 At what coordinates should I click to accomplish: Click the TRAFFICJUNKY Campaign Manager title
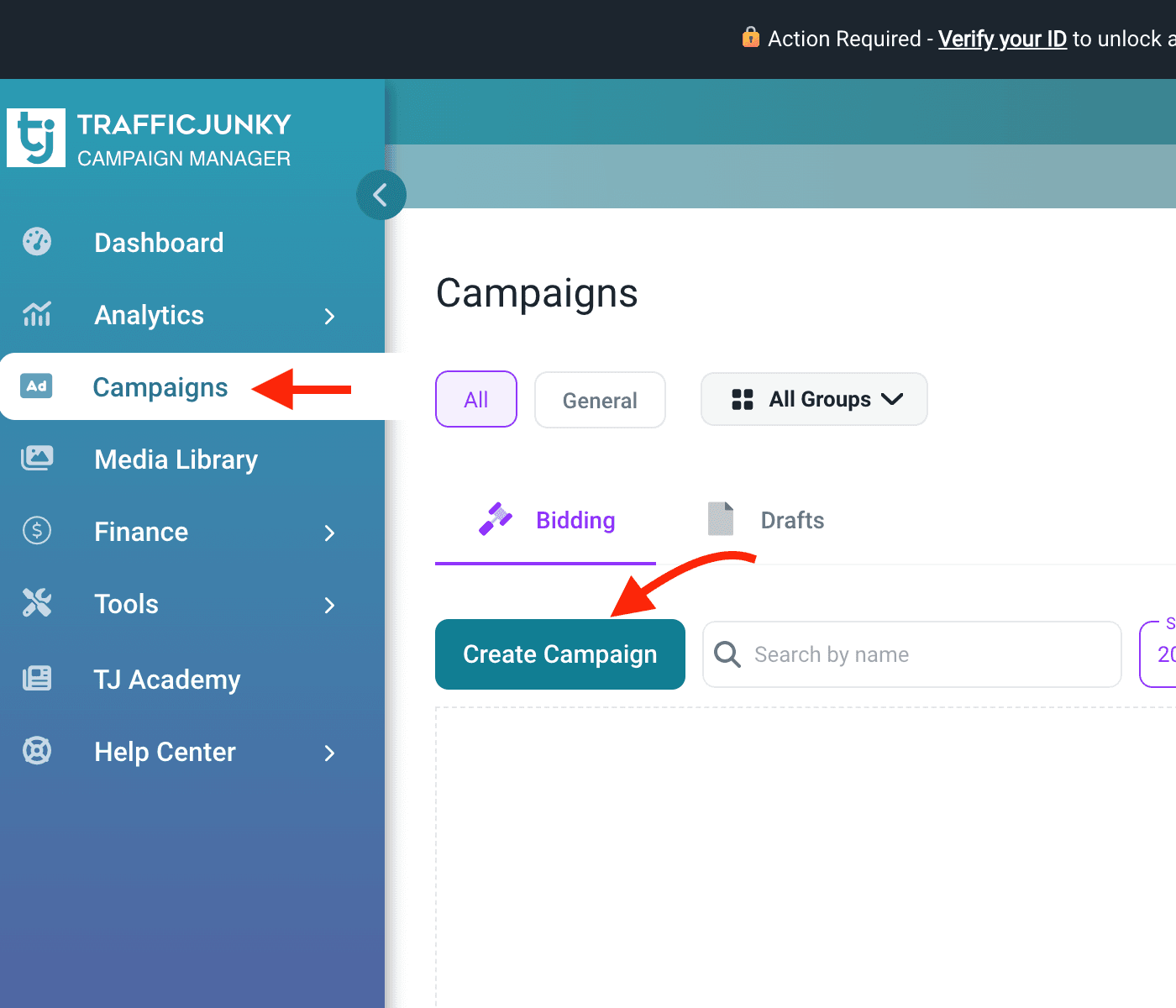[x=184, y=140]
